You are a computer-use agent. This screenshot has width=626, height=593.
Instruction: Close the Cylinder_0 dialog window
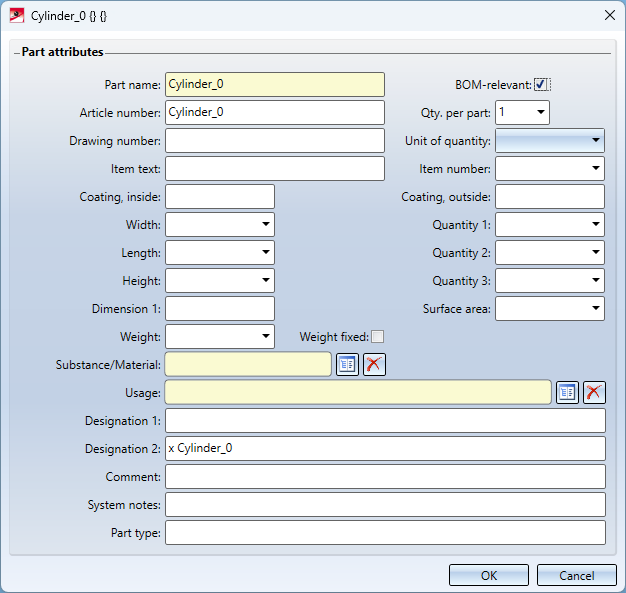[610, 16]
